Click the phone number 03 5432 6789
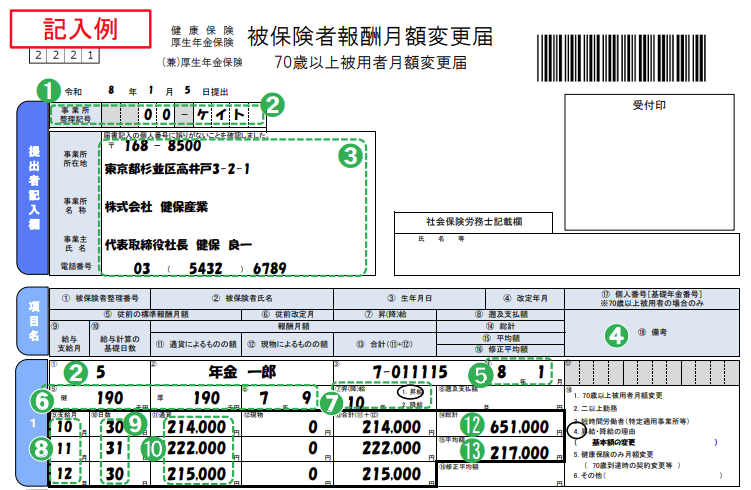This screenshot has height=490, width=751. click(x=210, y=268)
